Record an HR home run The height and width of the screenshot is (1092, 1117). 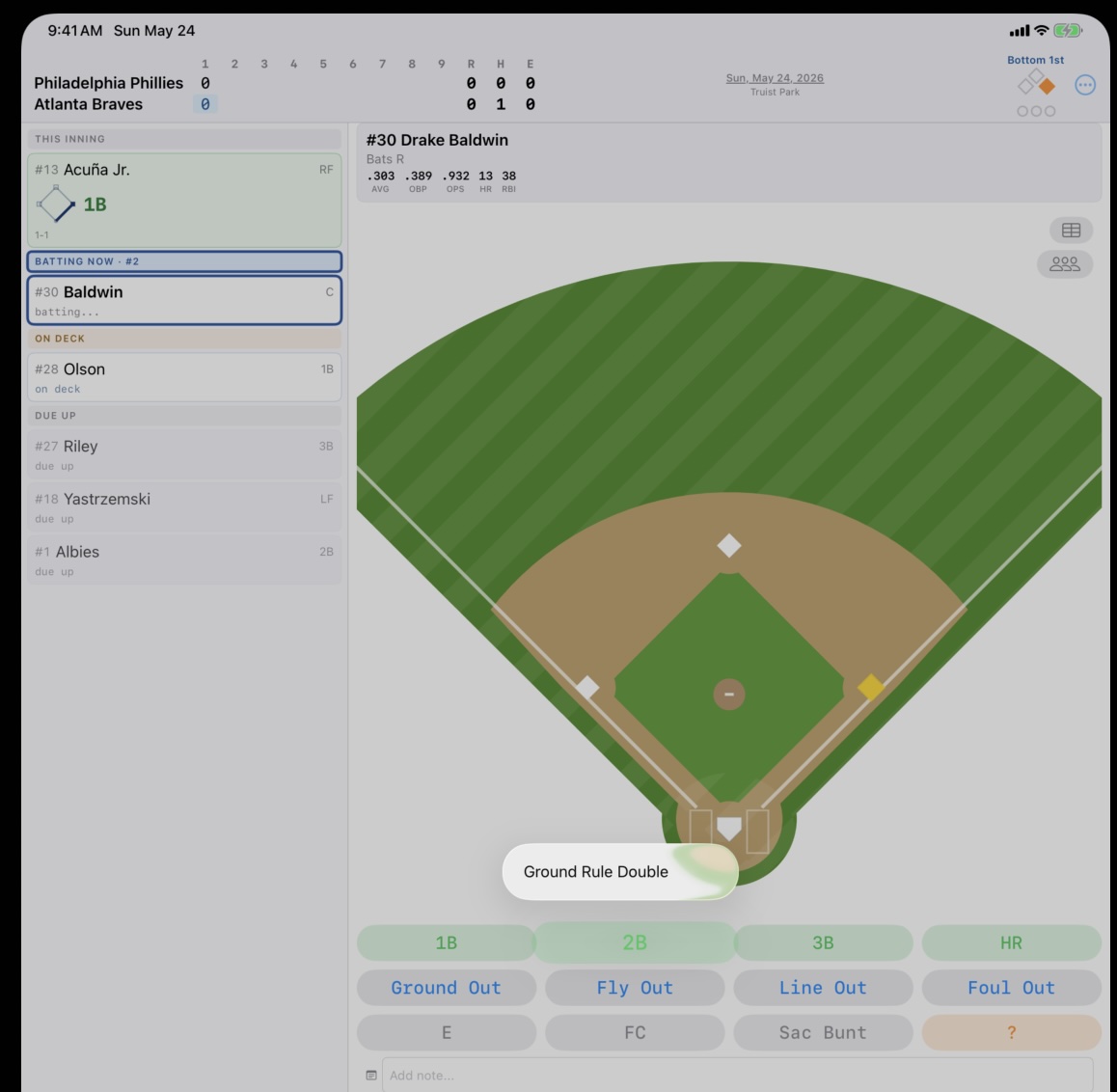pyautogui.click(x=1011, y=942)
